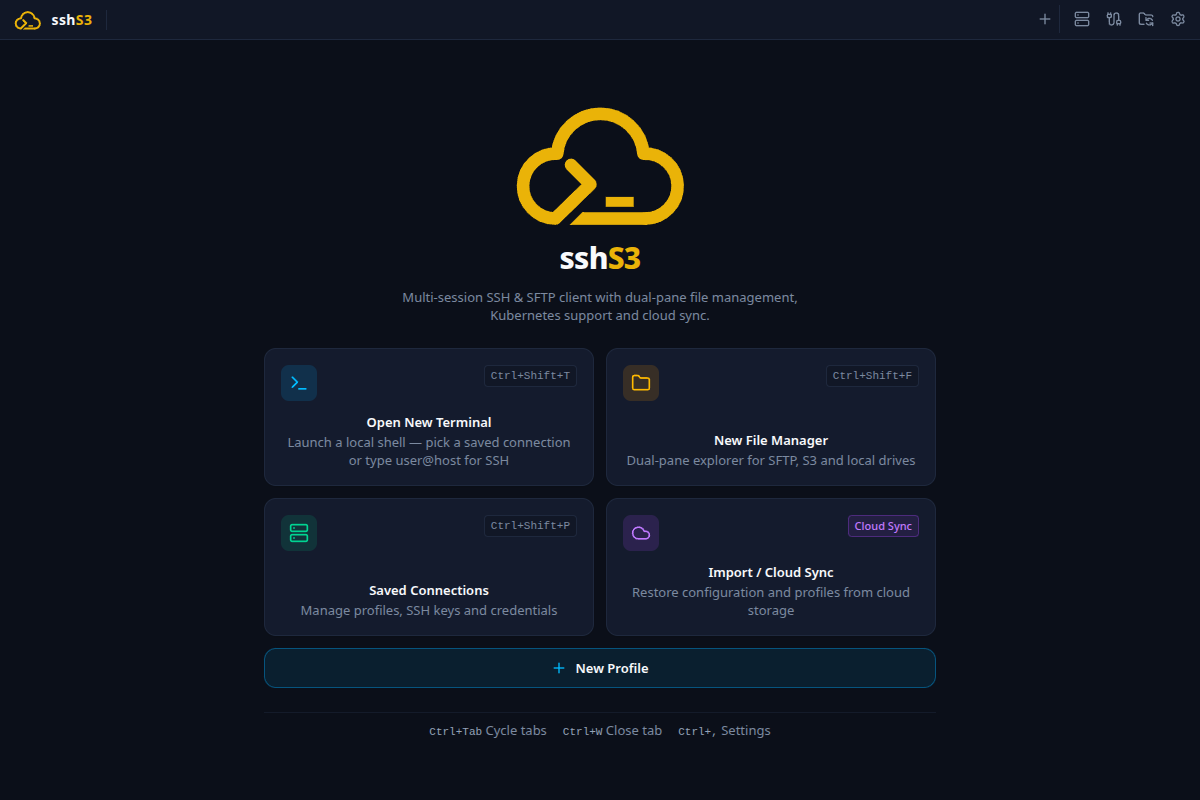The image size is (1200, 800).
Task: Click 'Launch a local shell' description
Action: (x=429, y=451)
